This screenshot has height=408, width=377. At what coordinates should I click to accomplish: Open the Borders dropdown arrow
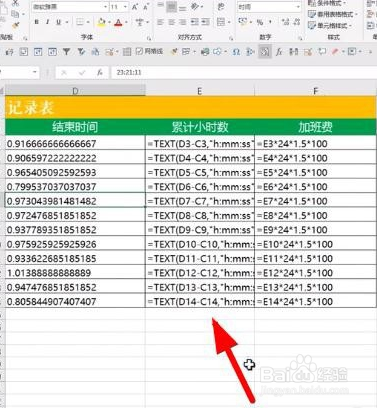pyautogui.click(x=88, y=22)
